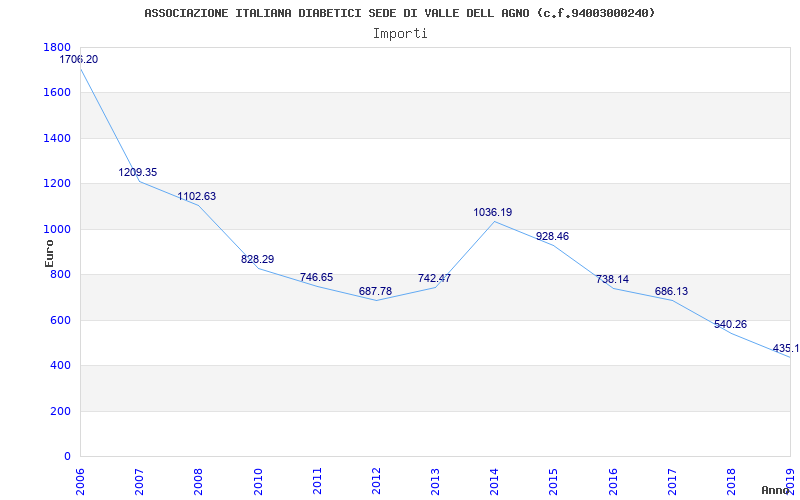
Task: Select the 746.65 value label
Action: 316,277
